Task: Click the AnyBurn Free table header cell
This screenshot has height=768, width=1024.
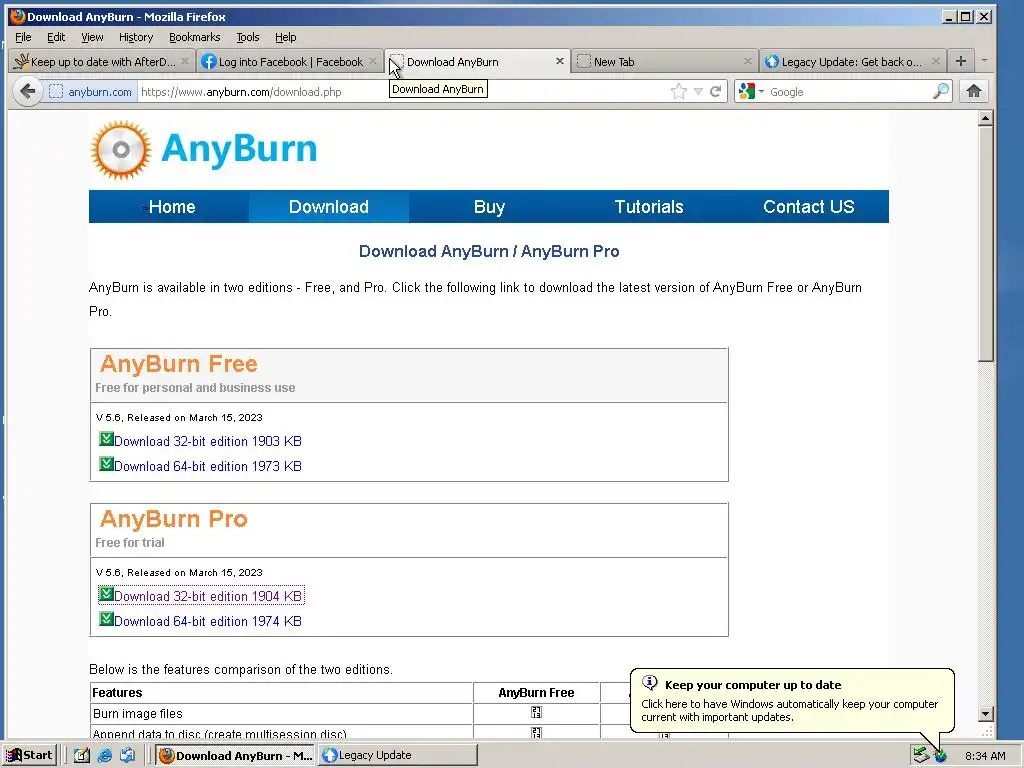Action: pyautogui.click(x=536, y=693)
